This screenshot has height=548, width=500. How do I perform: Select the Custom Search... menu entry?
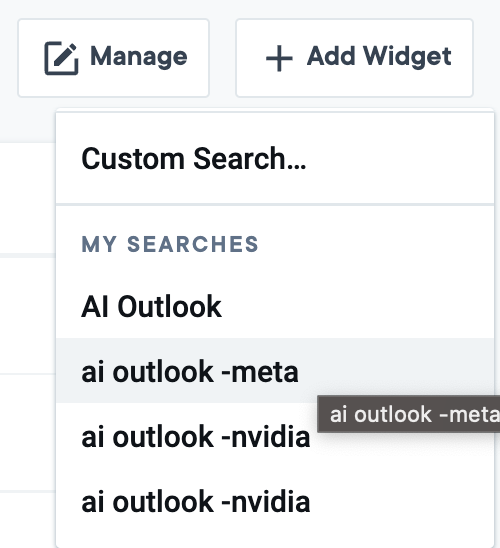pyautogui.click(x=275, y=159)
